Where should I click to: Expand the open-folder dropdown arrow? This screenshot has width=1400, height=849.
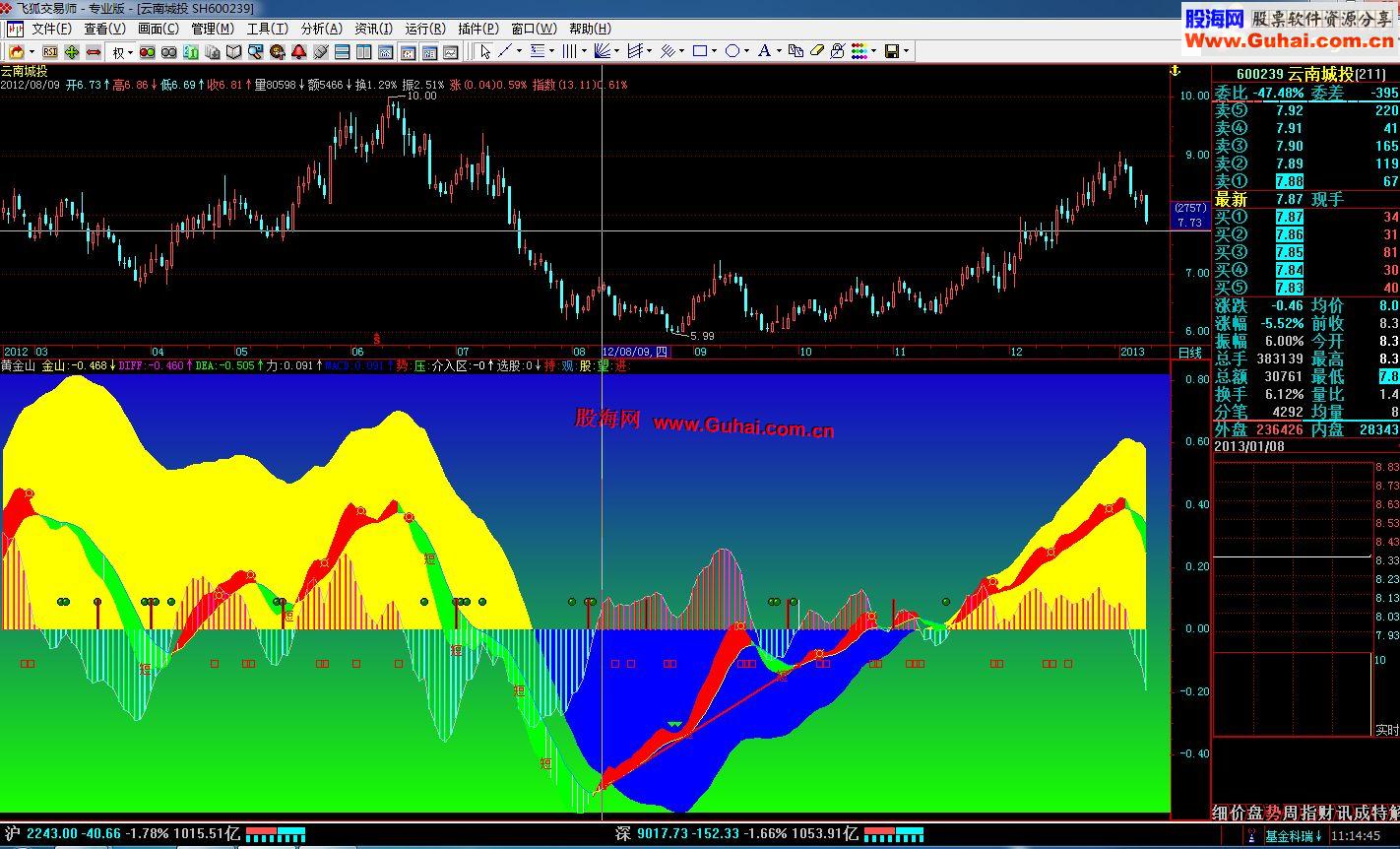coord(32,51)
